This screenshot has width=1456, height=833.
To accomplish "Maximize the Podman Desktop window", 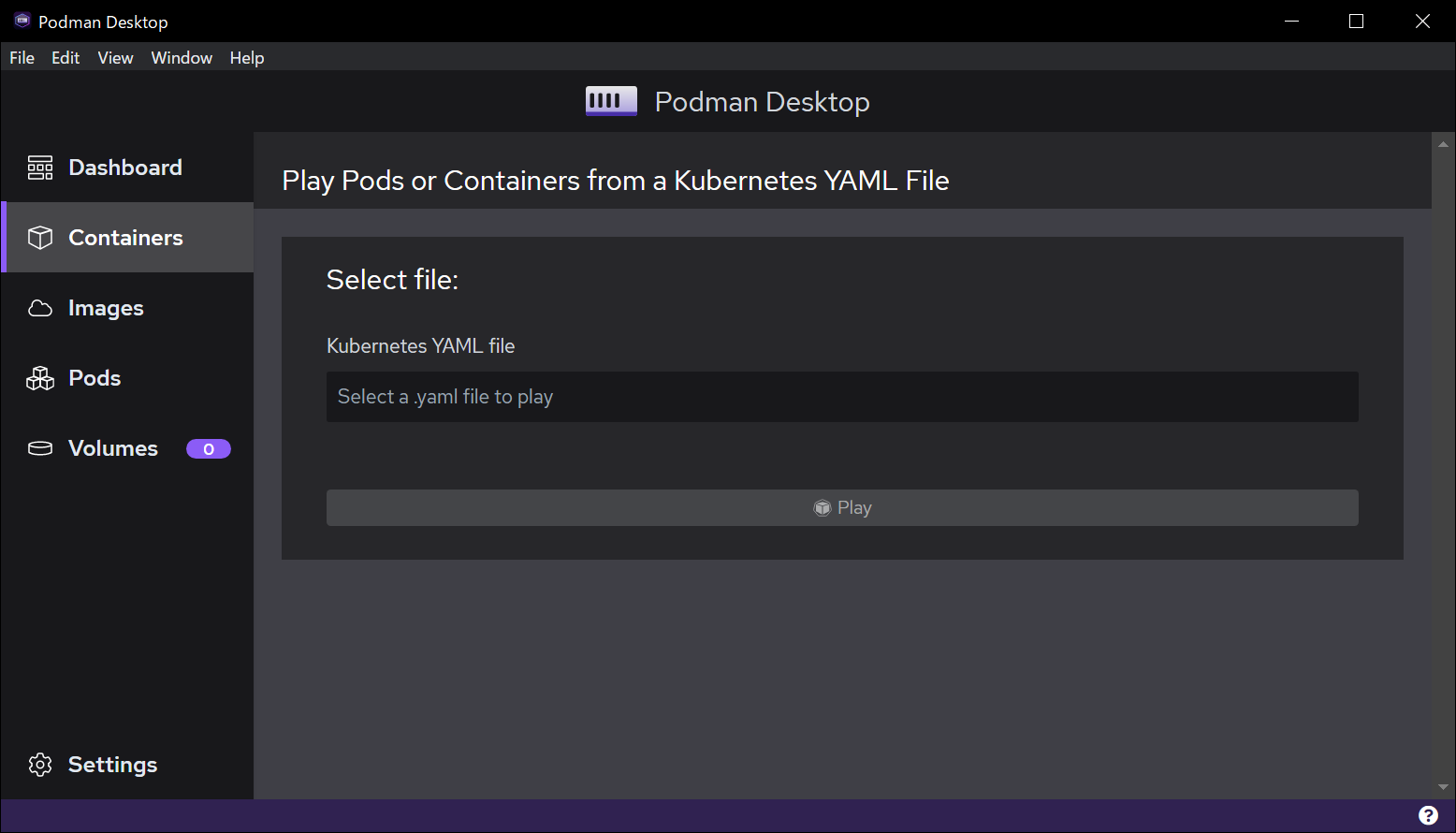I will (1356, 22).
